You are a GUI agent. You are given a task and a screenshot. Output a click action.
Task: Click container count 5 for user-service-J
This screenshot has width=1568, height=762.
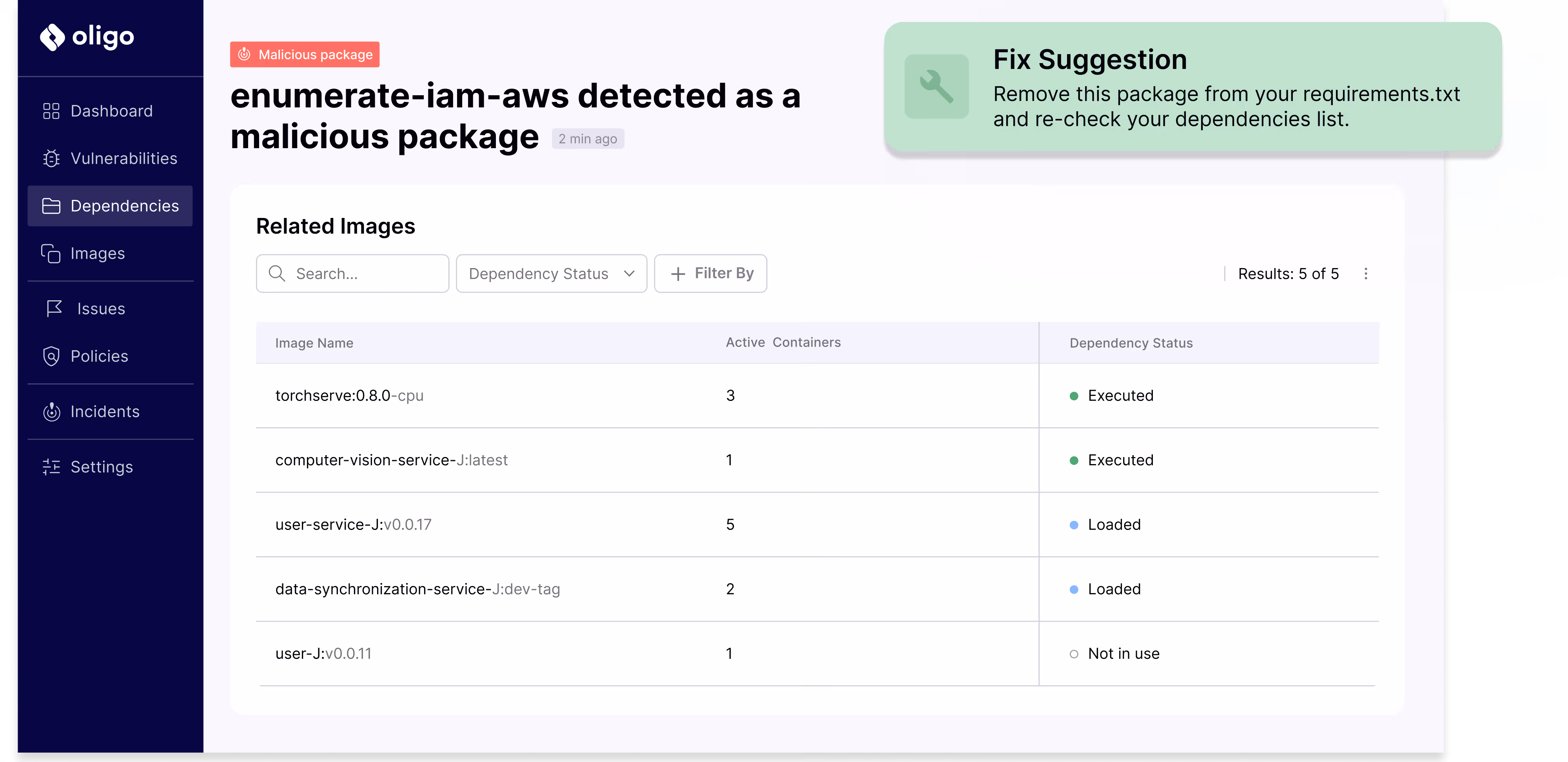730,524
